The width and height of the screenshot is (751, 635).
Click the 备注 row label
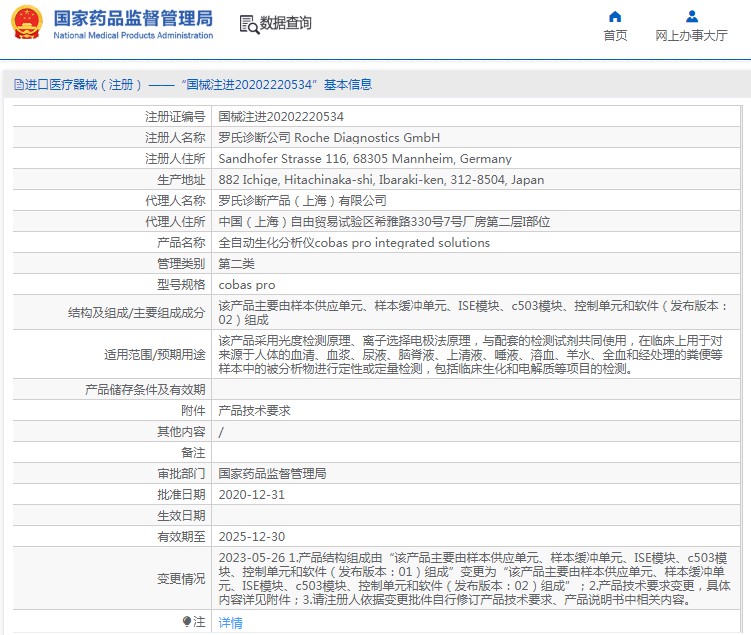click(193, 453)
